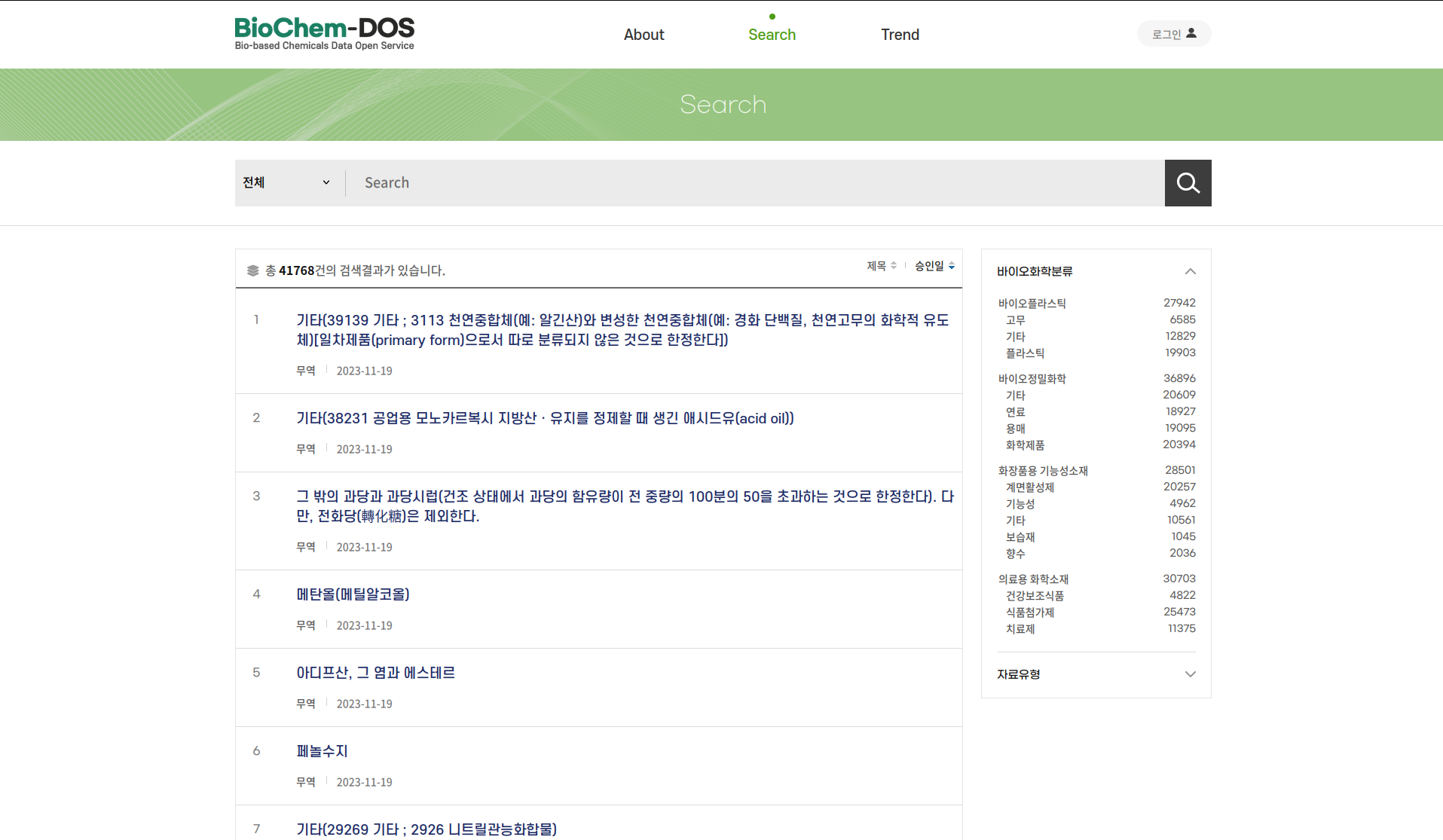Click the 로그인 user icon button

(x=1173, y=34)
